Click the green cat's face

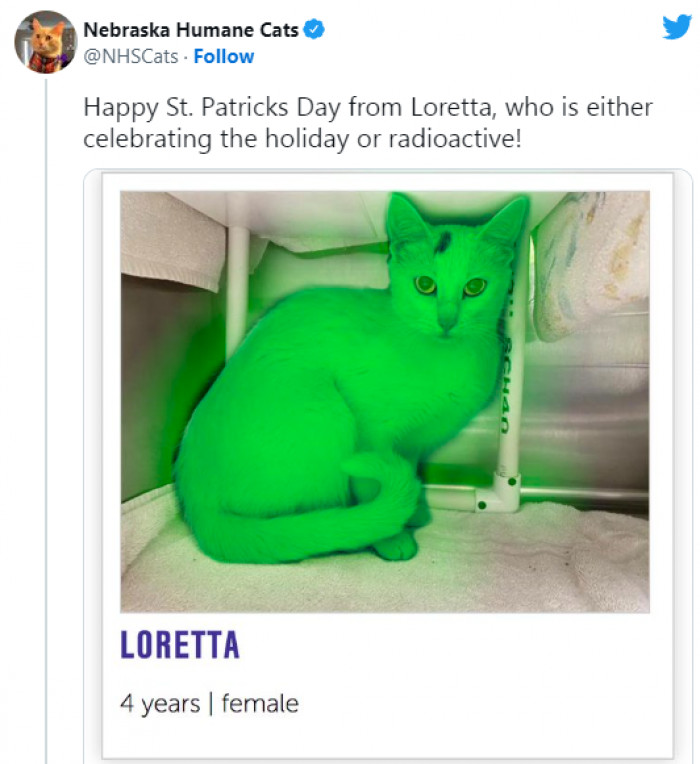click(447, 285)
